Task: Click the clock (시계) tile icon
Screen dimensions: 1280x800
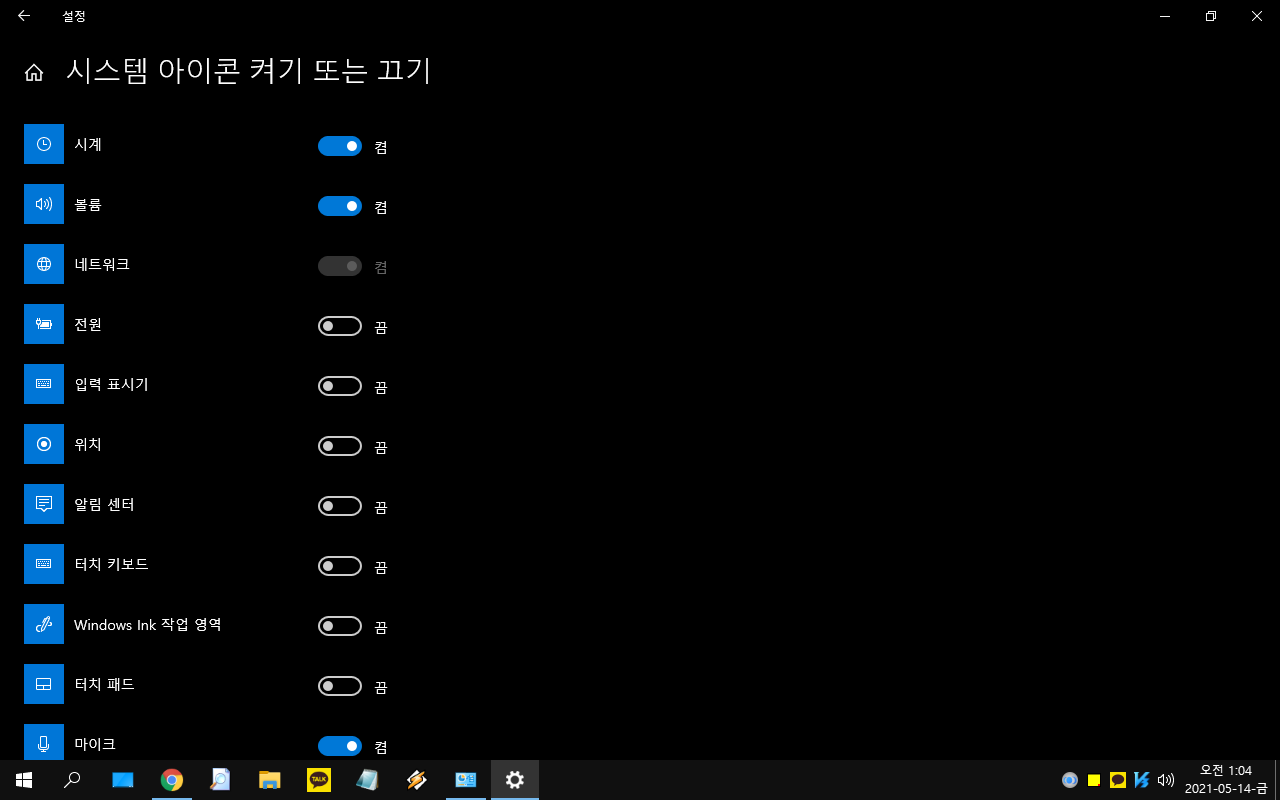Action: coord(44,144)
